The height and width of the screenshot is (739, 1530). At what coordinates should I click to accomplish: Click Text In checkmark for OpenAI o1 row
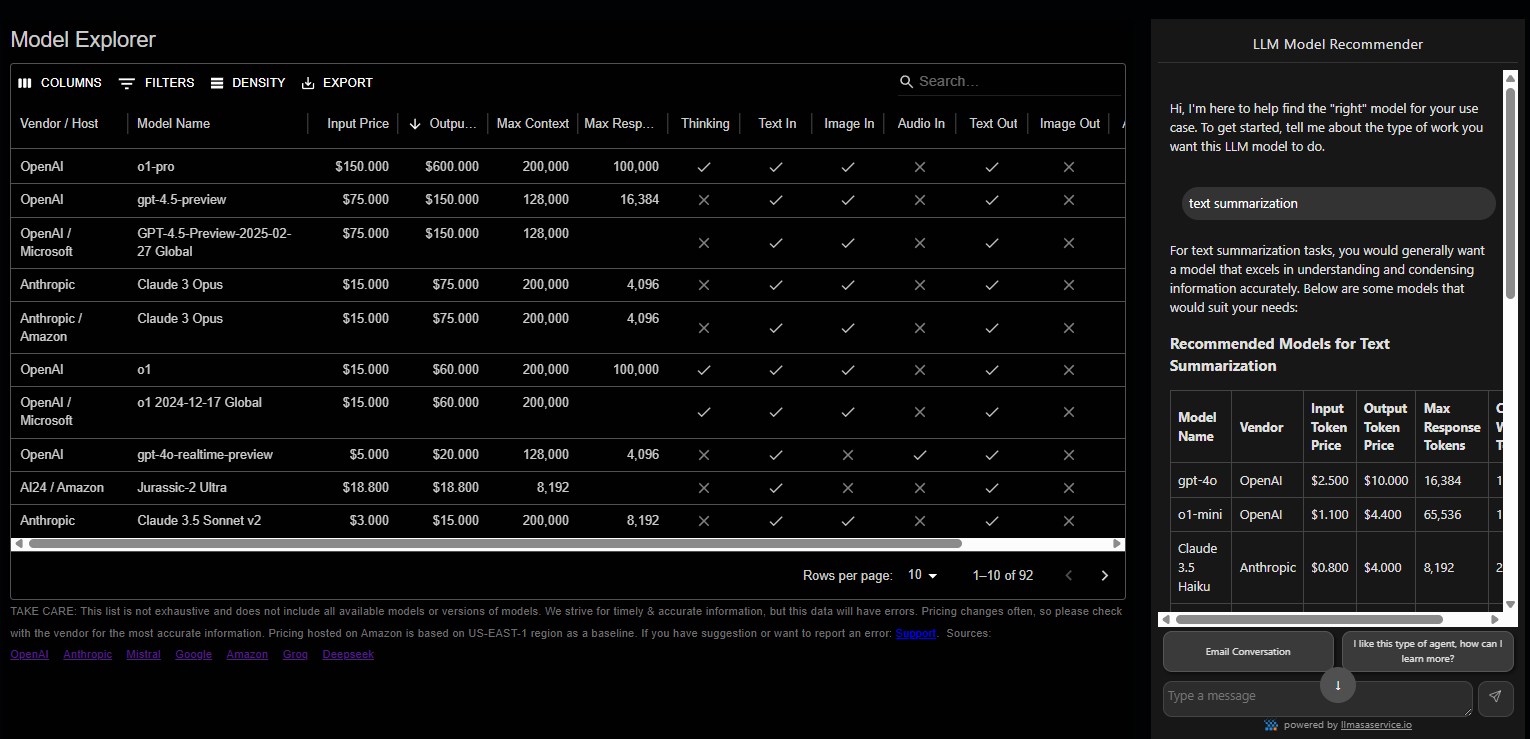tap(776, 370)
